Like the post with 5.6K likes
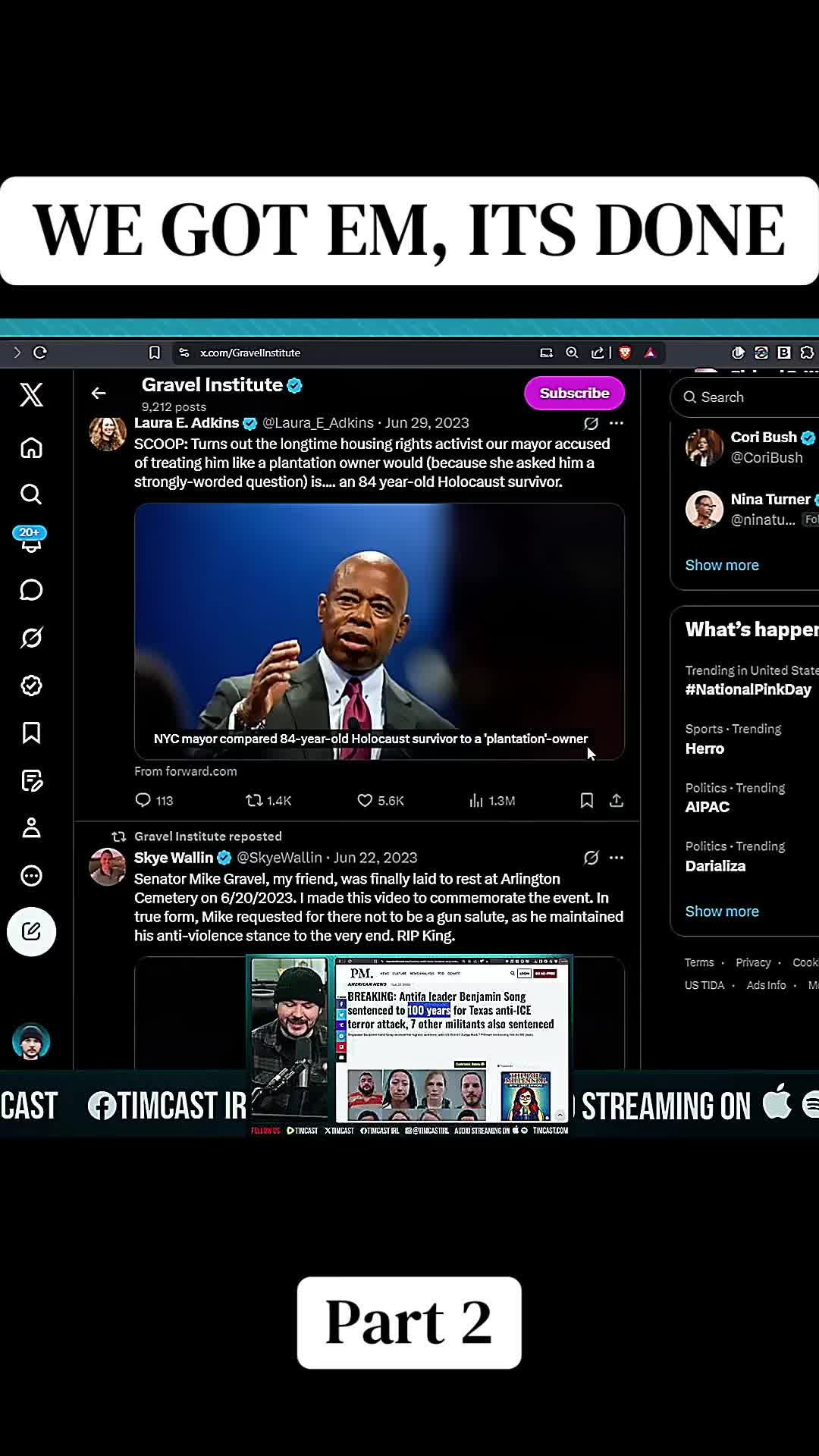 (x=380, y=801)
